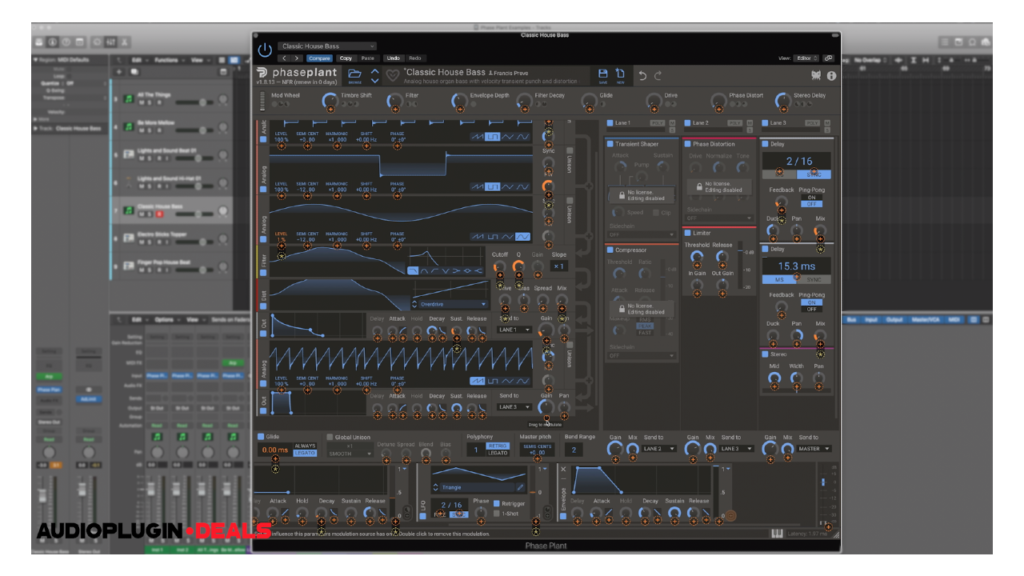
Task: Turn on Ping-Pong in the first Delay
Action: click(x=811, y=198)
